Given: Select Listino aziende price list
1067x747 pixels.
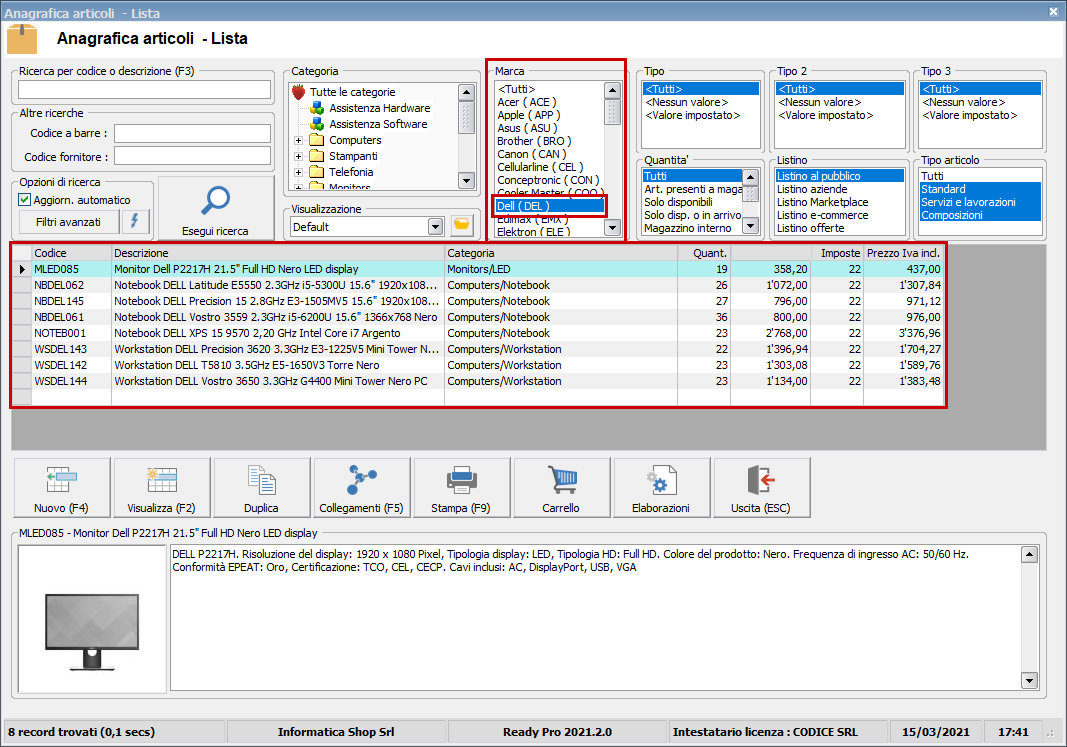Looking at the screenshot, I should (812, 189).
